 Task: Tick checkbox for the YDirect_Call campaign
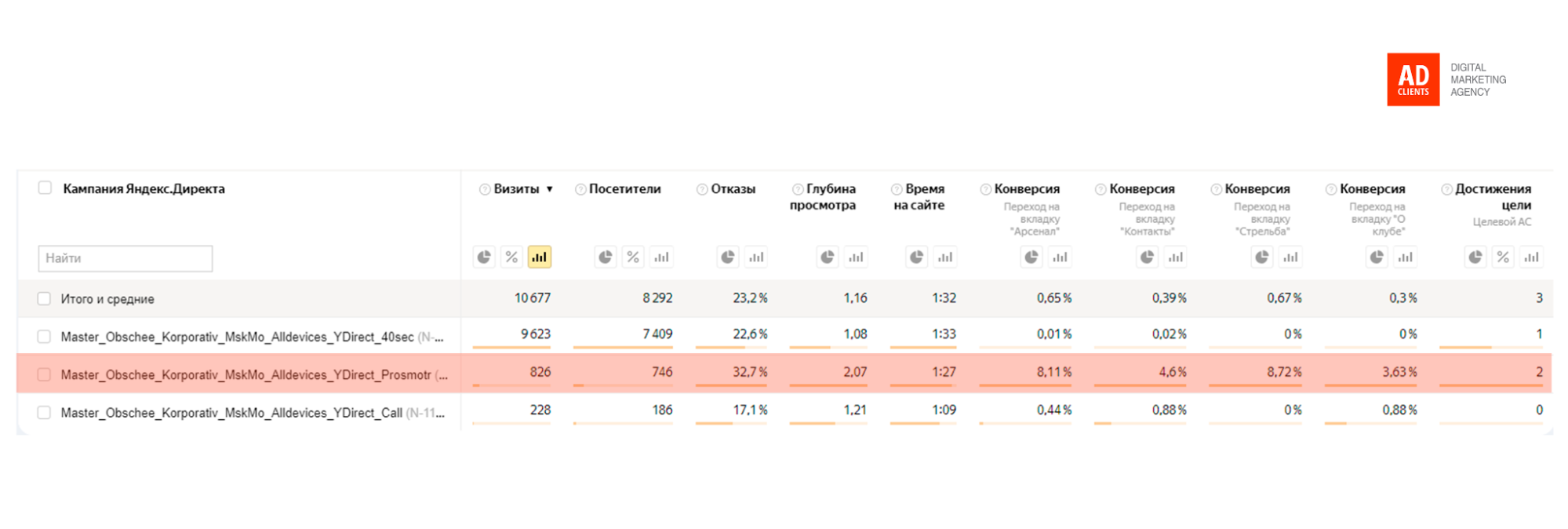coord(44,413)
